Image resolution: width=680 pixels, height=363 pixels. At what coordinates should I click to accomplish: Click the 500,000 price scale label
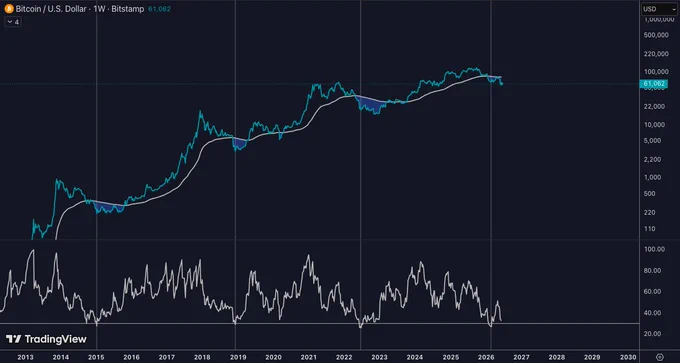pyautogui.click(x=656, y=36)
